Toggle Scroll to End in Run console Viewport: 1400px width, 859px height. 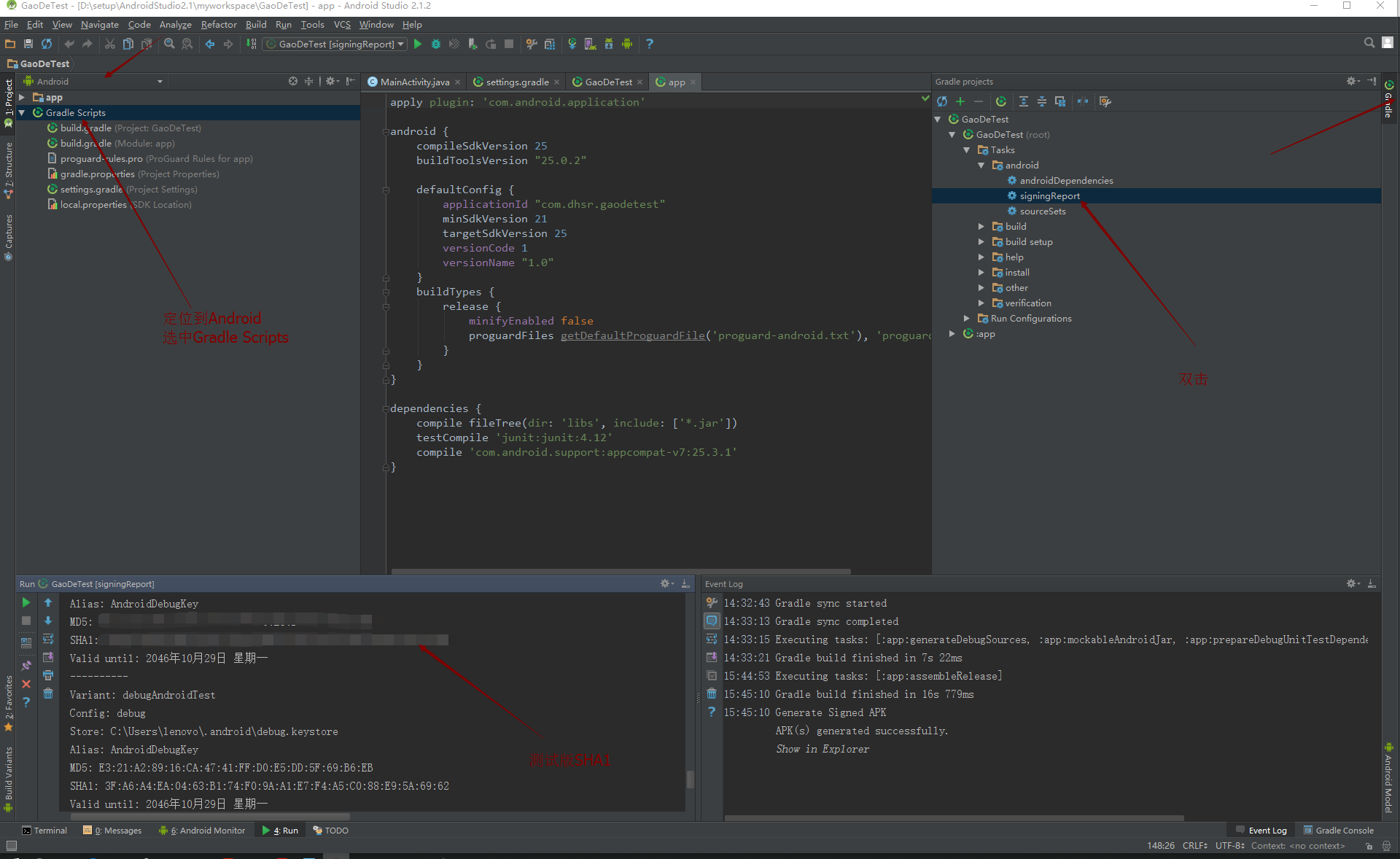coord(48,657)
